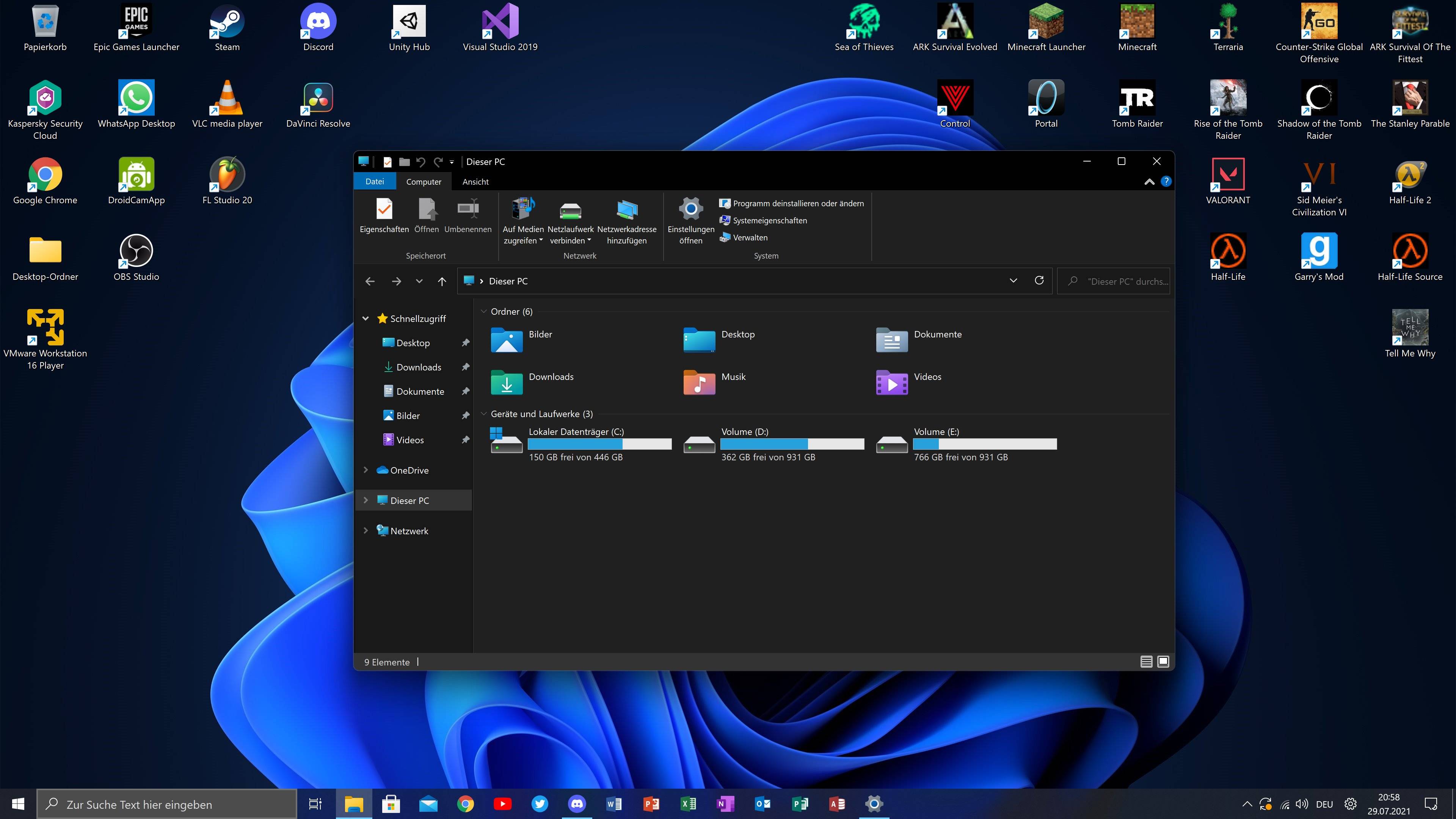Expand the OneDrive tree node
Viewport: 1456px width, 819px height.
point(365,470)
